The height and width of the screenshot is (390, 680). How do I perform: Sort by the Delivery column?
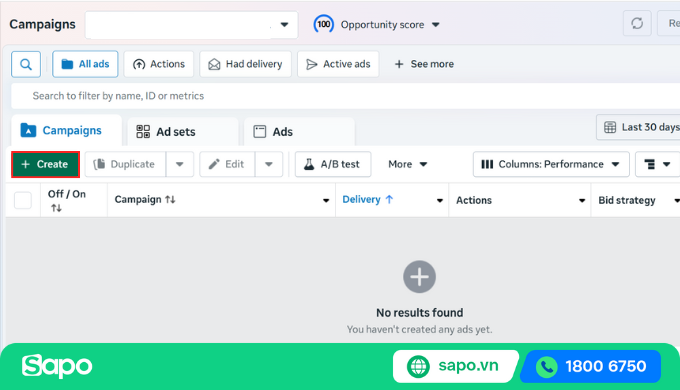coord(368,200)
